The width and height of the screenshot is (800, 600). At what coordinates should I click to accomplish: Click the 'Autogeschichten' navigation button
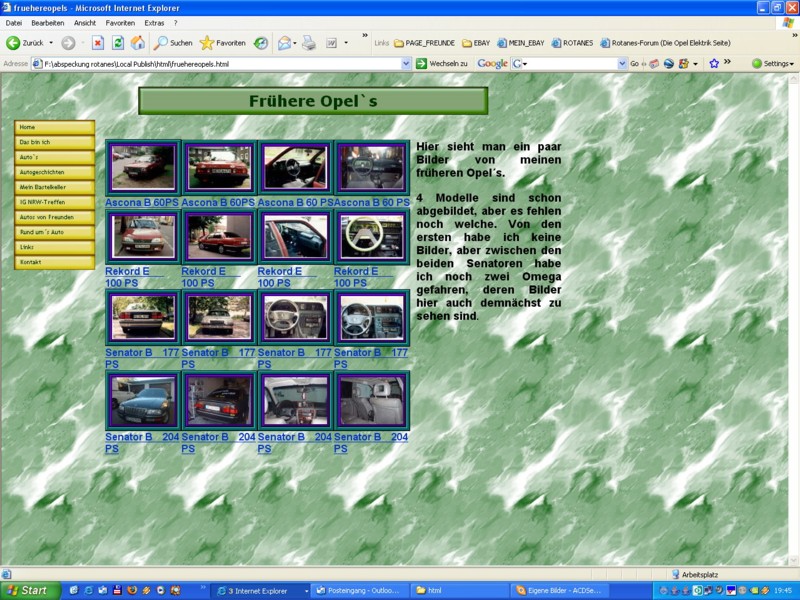(55, 172)
